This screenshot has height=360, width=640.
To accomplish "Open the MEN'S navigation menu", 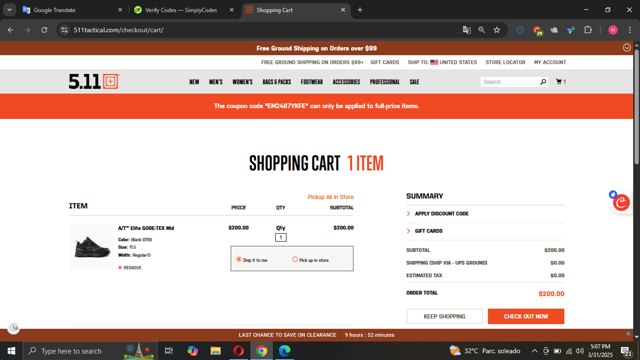I will (x=216, y=82).
